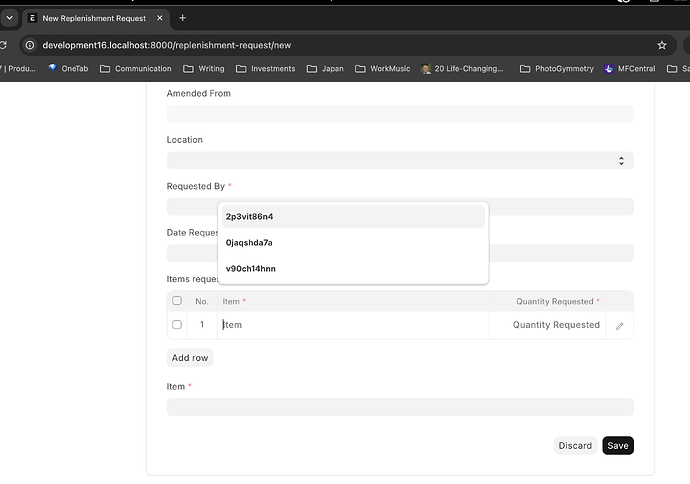Click the Amended From field

coord(400,114)
